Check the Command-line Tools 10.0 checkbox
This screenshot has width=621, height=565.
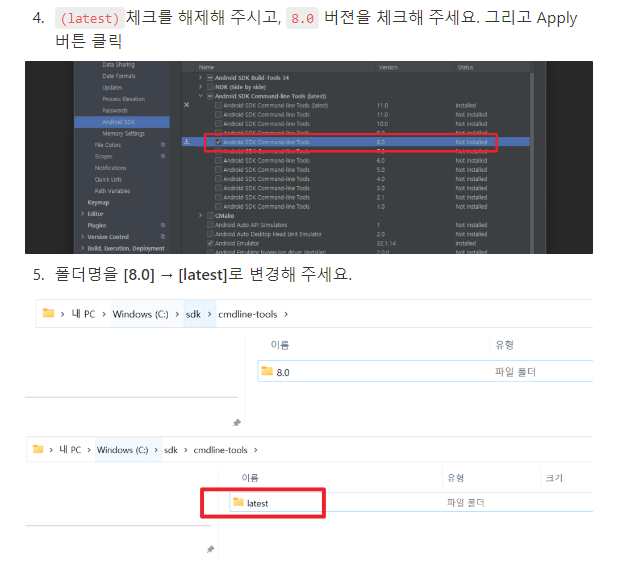[218, 124]
